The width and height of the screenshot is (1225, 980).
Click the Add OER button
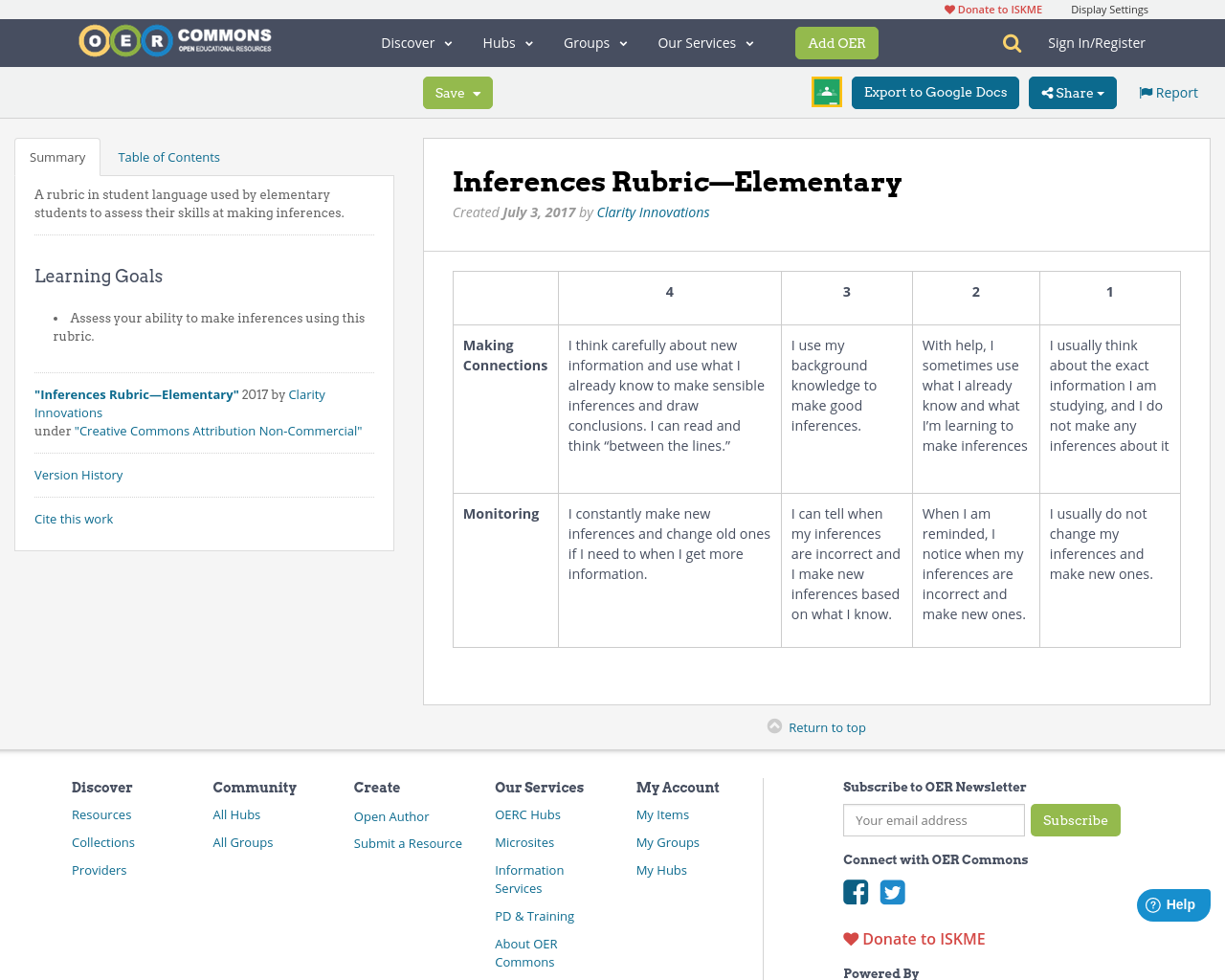click(x=836, y=42)
